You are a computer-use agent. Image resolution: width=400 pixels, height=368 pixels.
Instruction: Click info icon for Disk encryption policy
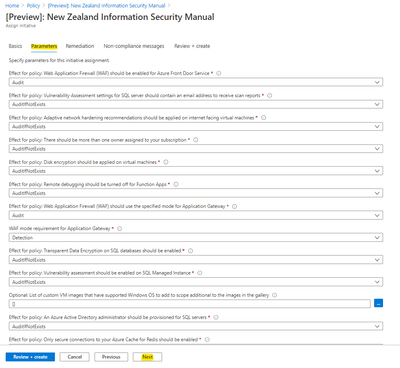[166, 162]
